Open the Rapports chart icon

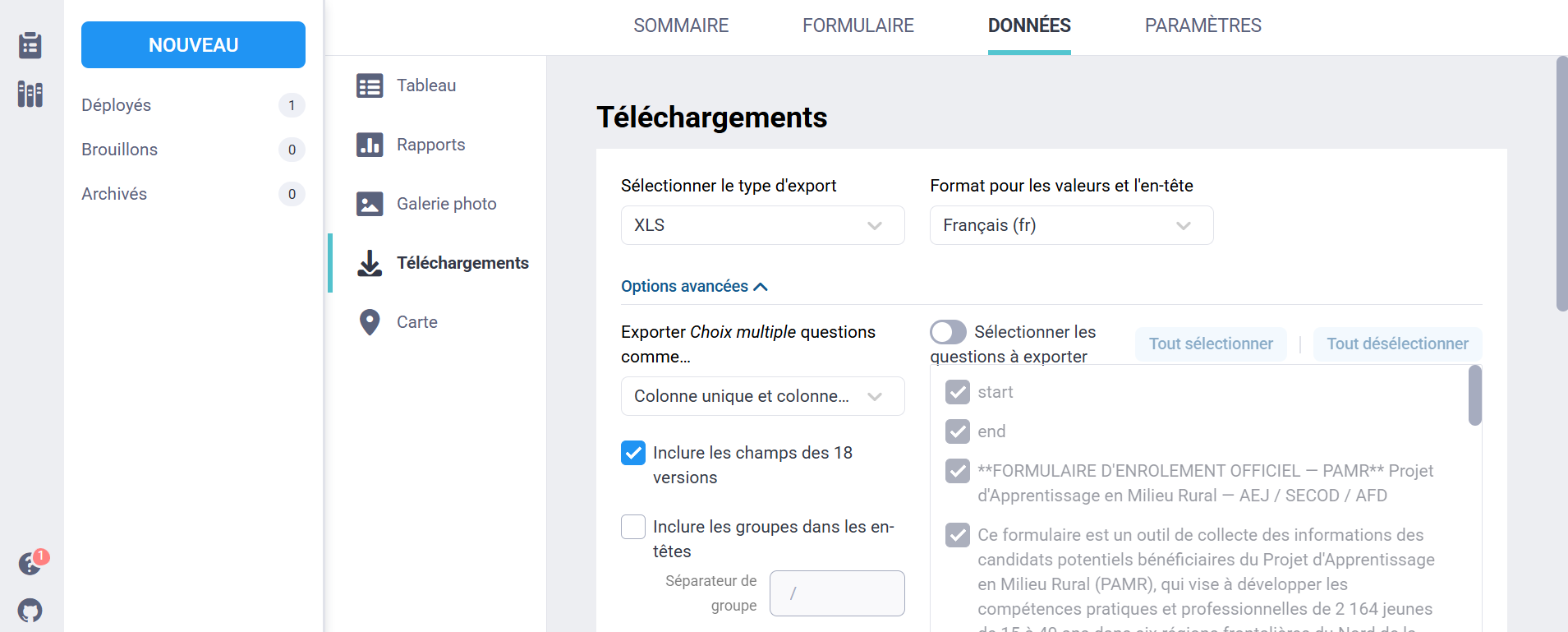[x=370, y=145]
